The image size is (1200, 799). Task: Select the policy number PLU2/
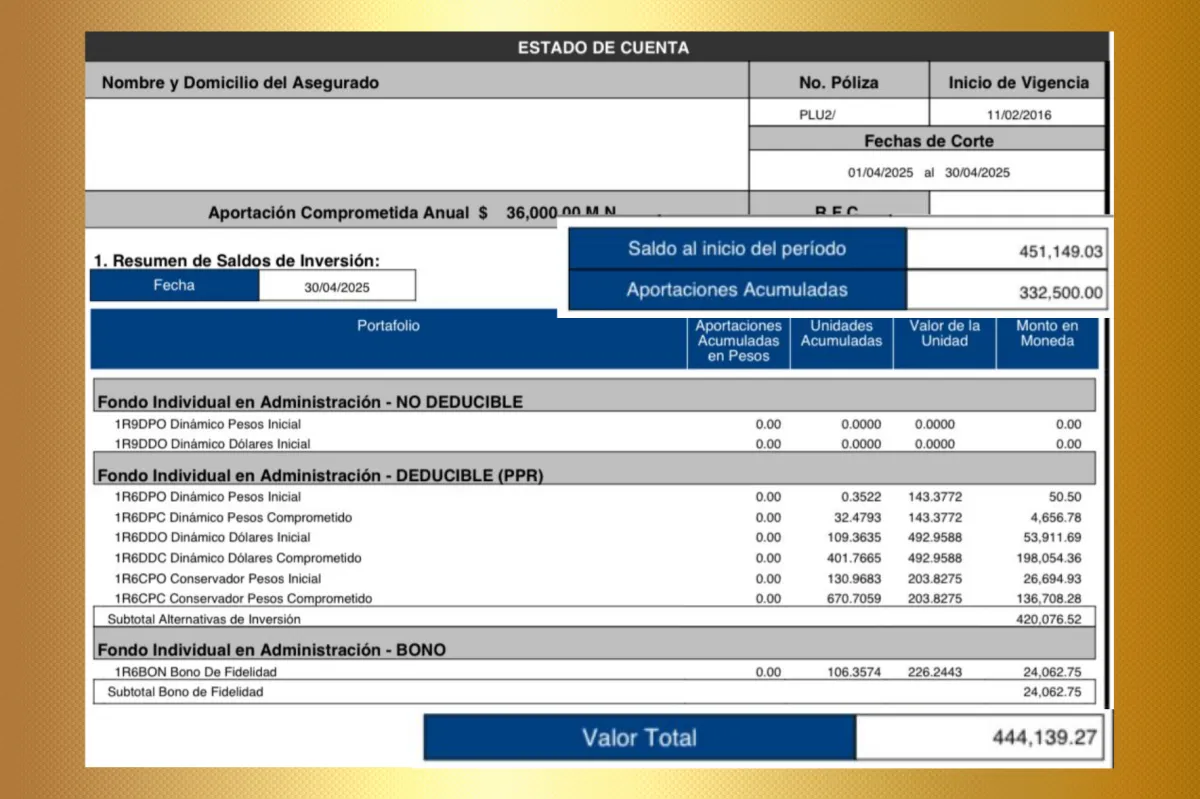click(816, 115)
